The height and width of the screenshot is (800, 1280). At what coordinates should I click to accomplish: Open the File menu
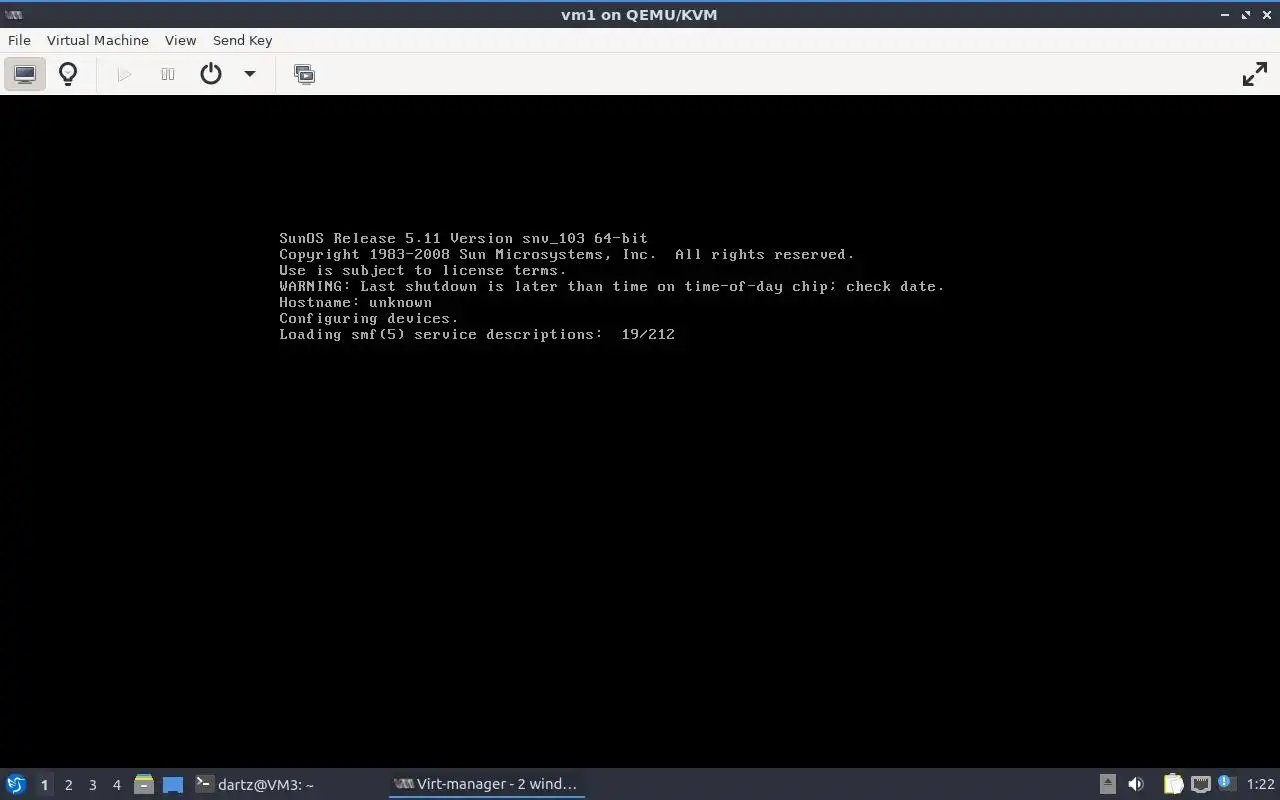[19, 40]
